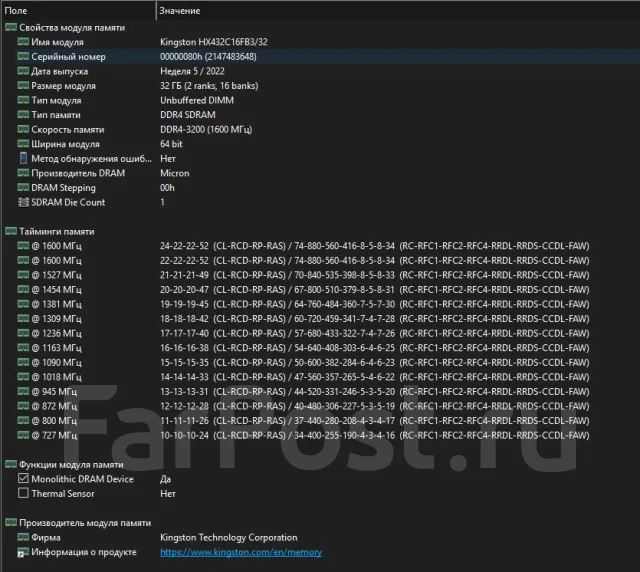
Task: Click the chip icon beside SDRAM Die Count
Action: pyautogui.click(x=23, y=202)
